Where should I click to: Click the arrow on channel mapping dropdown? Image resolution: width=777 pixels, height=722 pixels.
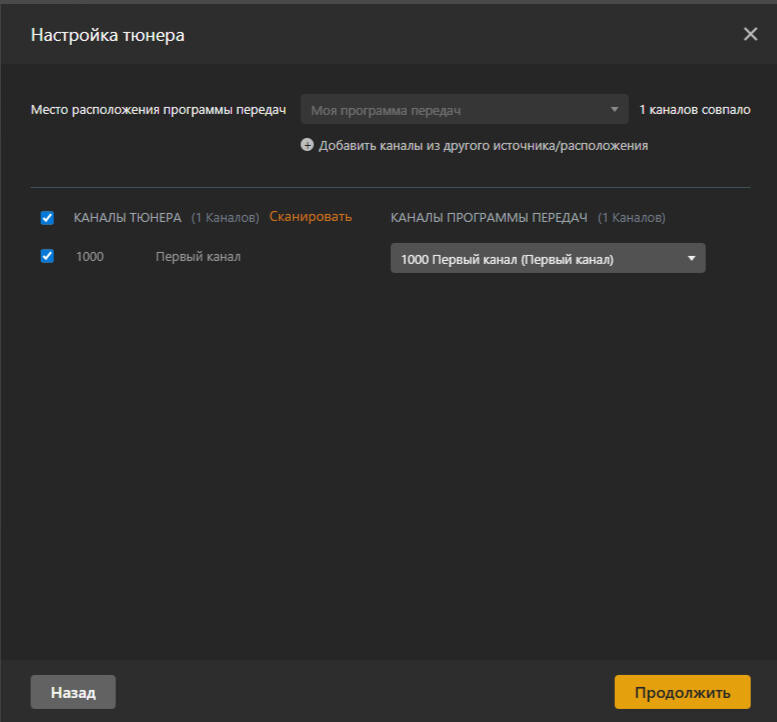(691, 259)
